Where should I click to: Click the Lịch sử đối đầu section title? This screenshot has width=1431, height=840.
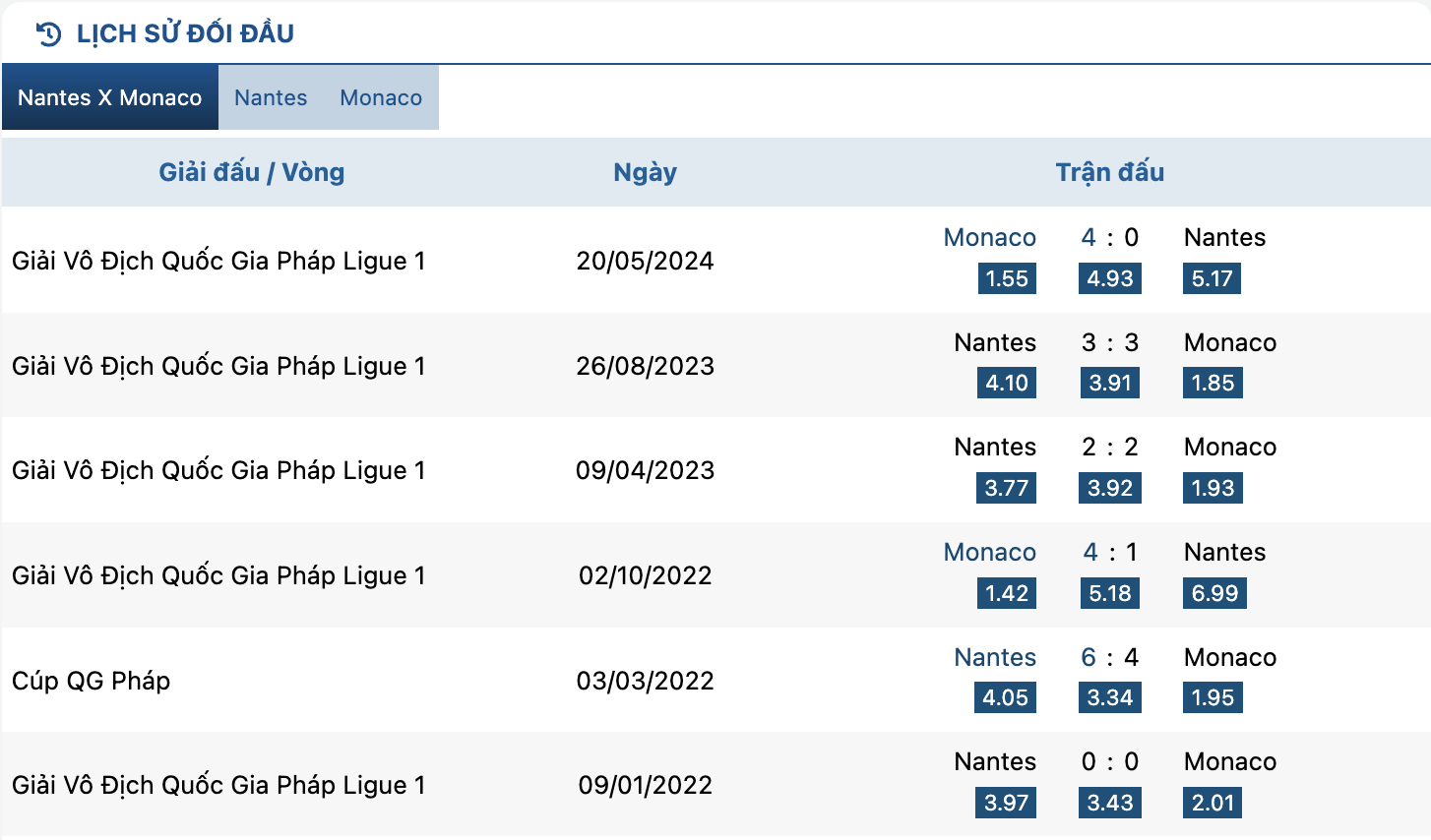[185, 33]
